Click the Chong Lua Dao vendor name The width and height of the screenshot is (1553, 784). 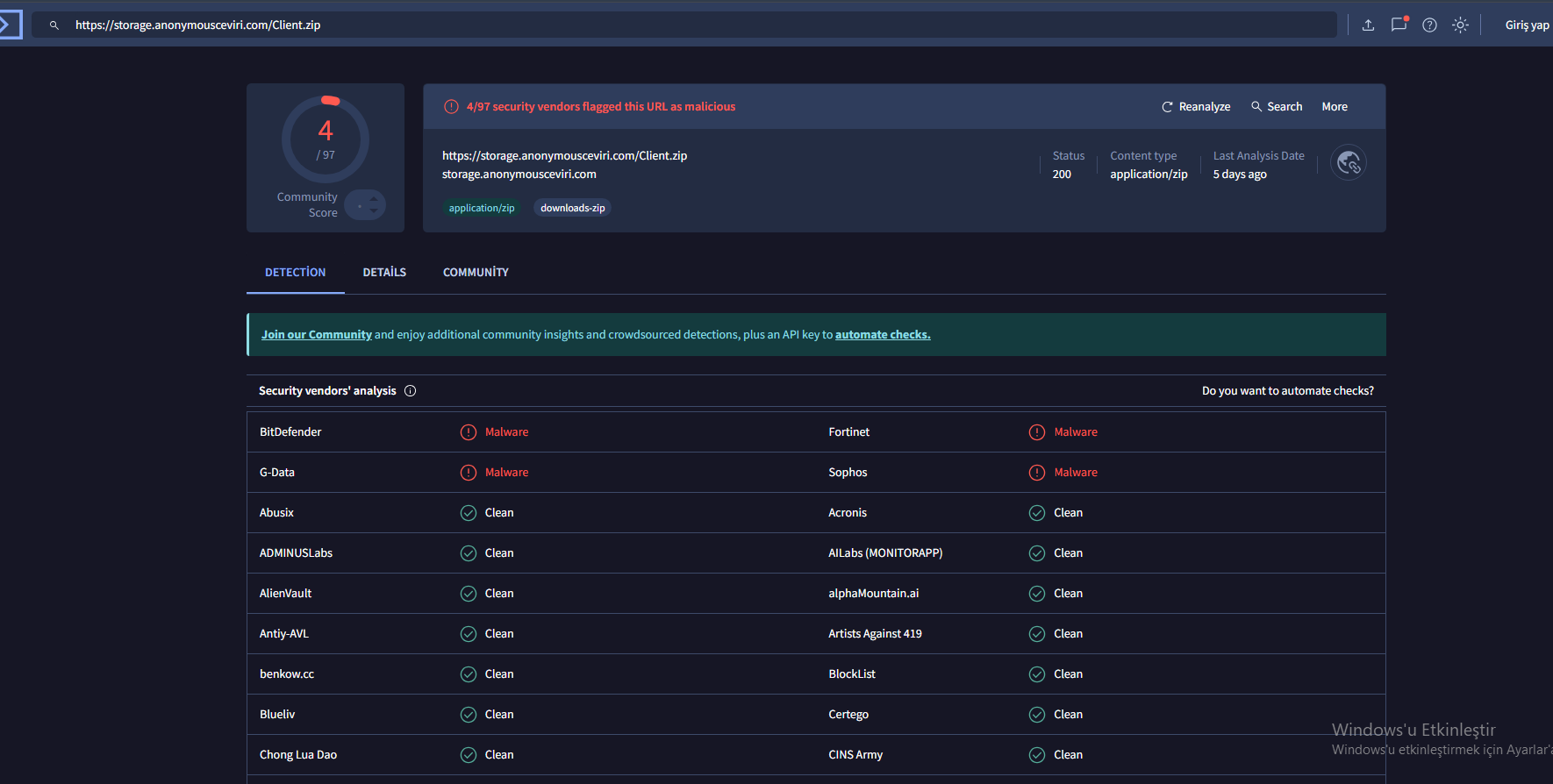298,755
